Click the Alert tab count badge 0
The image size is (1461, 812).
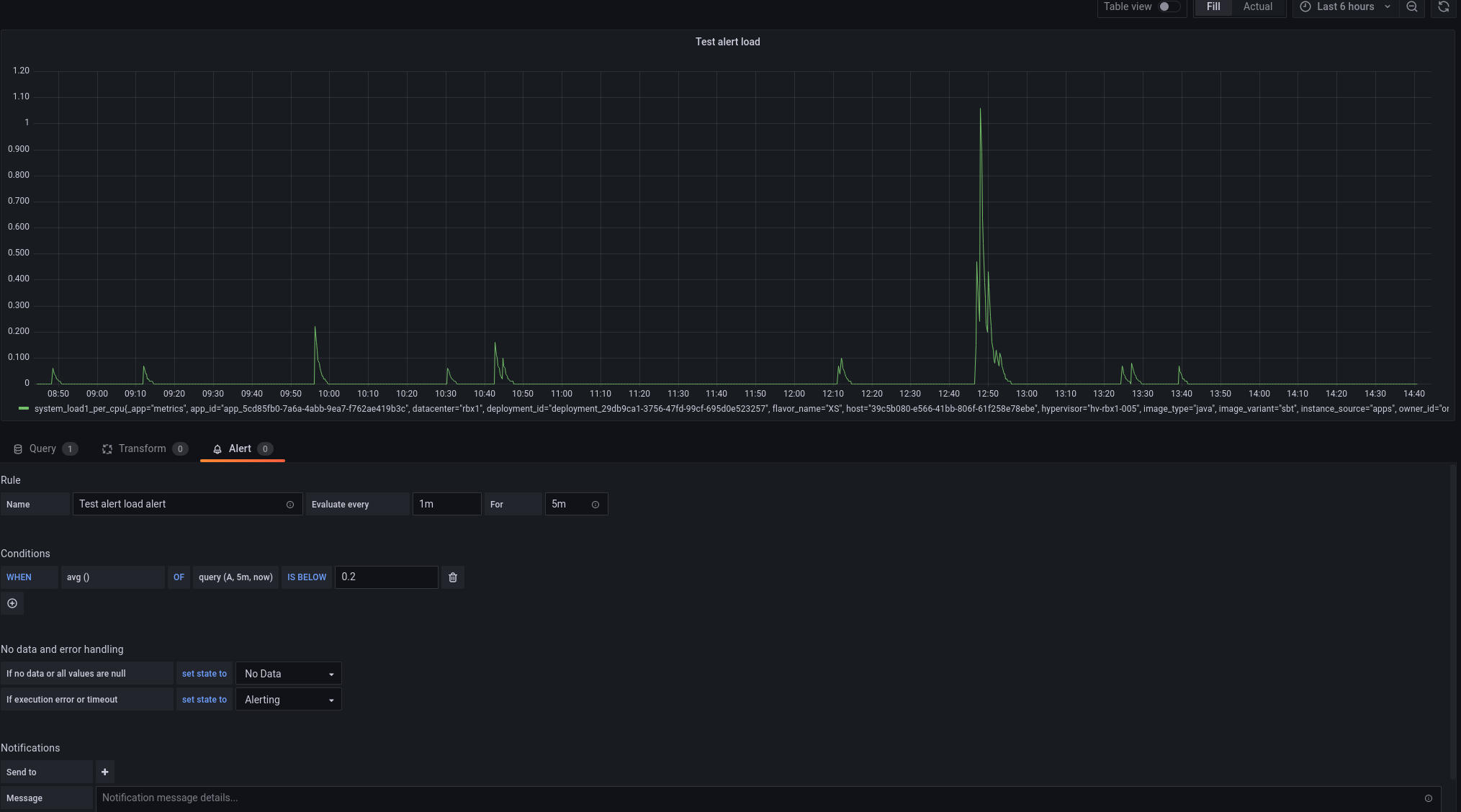265,449
